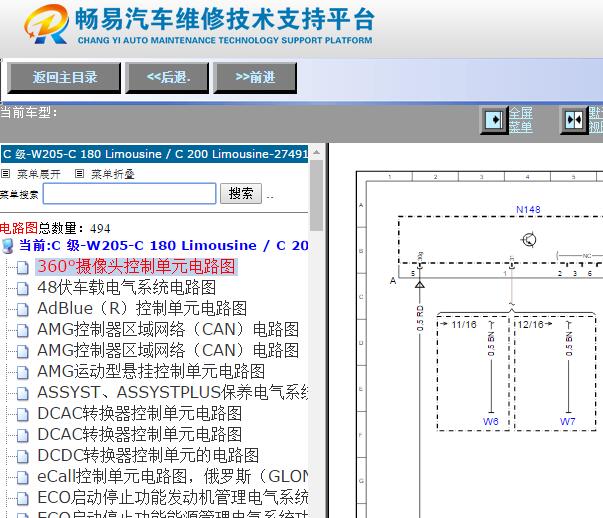
Task: Click the fullscreen menu arrow icon
Action: click(494, 120)
